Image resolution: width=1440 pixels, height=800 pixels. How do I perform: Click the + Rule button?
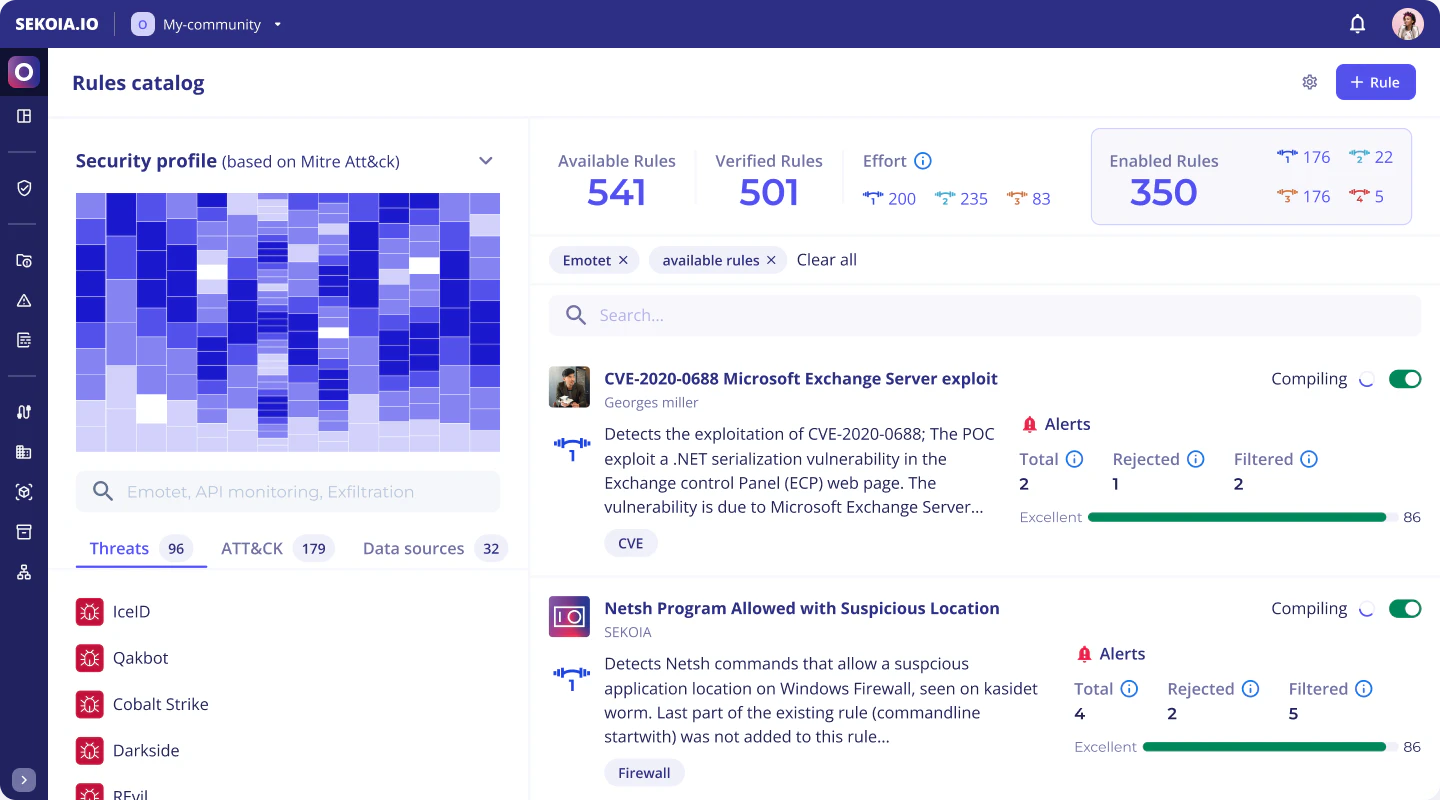1376,82
